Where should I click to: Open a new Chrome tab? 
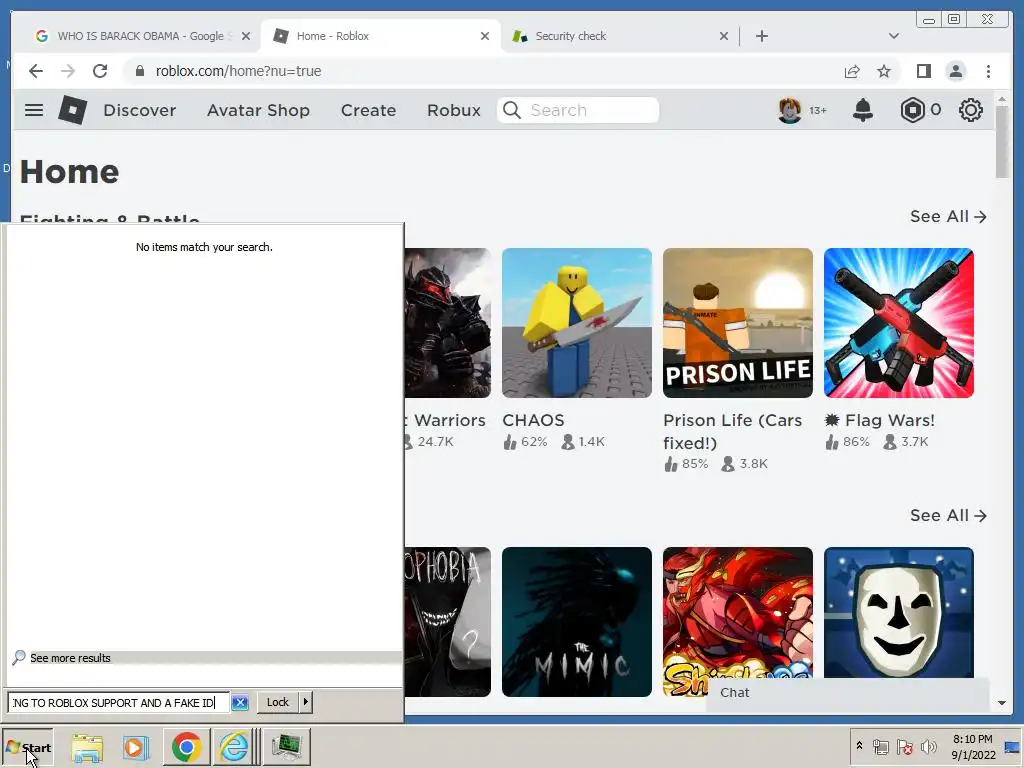click(x=761, y=36)
